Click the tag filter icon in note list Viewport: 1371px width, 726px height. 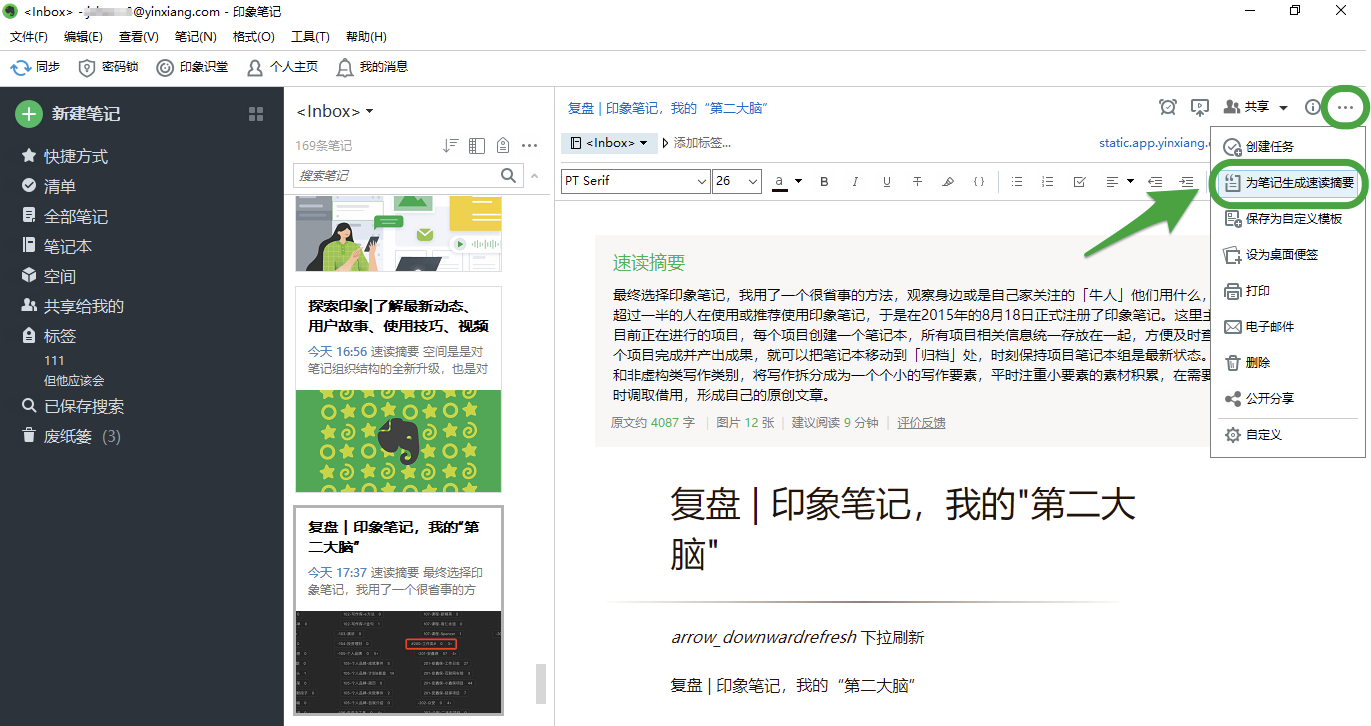point(503,145)
